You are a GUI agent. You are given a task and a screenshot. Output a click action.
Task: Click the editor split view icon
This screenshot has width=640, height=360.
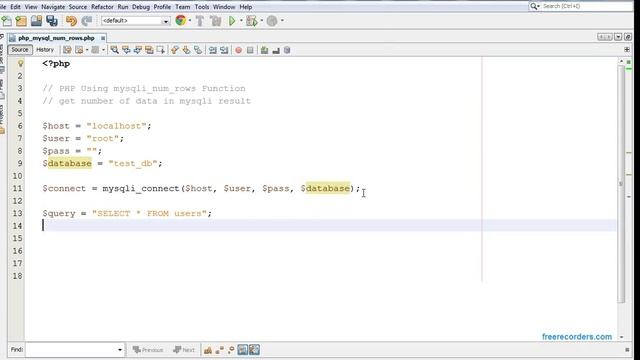coord(627,50)
